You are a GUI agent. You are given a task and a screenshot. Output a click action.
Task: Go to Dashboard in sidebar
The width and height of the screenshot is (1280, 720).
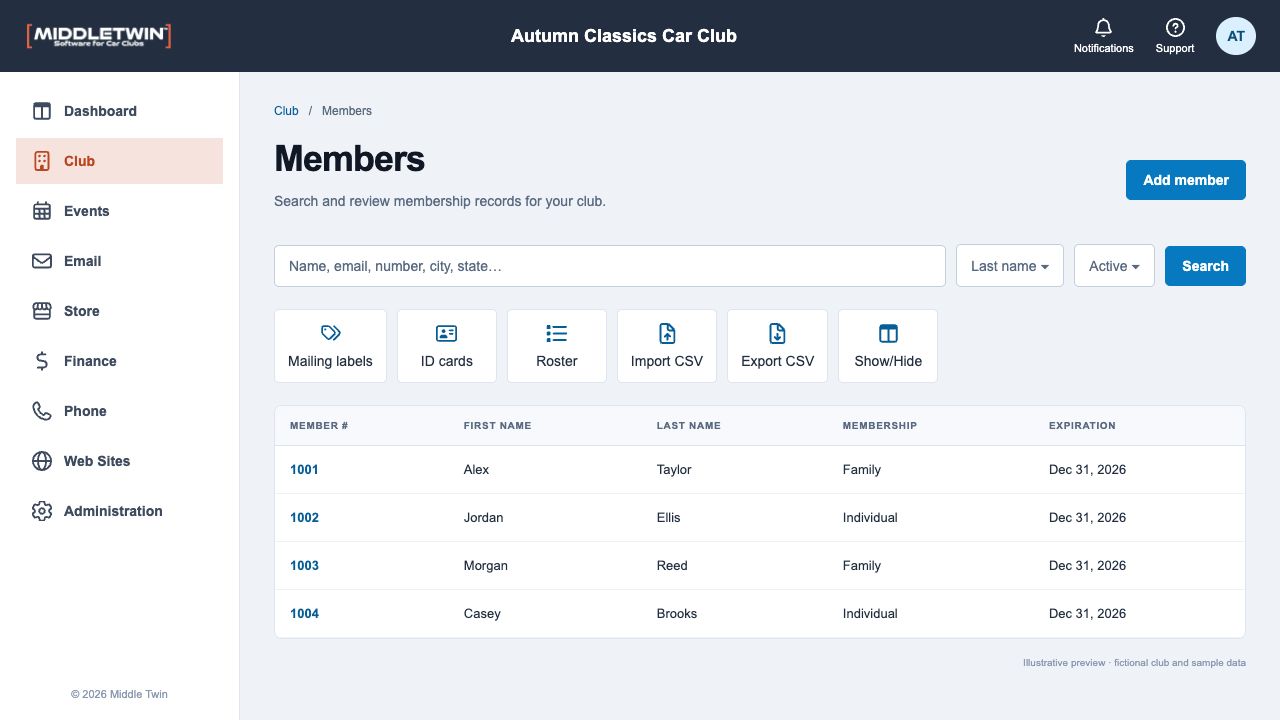pos(119,111)
